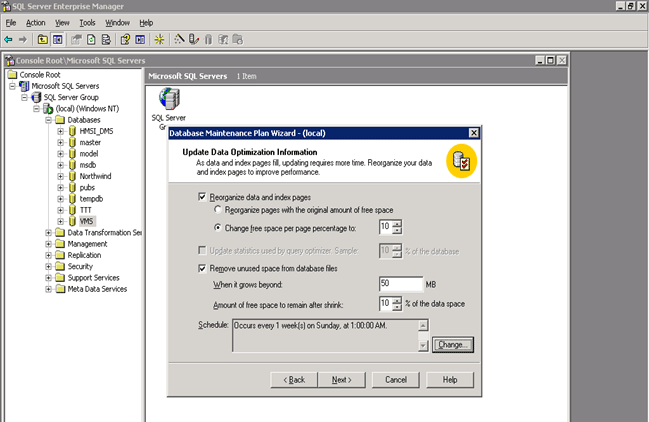This screenshot has width=649, height=422.
Task: Click the Management folder icon
Action: (60, 244)
